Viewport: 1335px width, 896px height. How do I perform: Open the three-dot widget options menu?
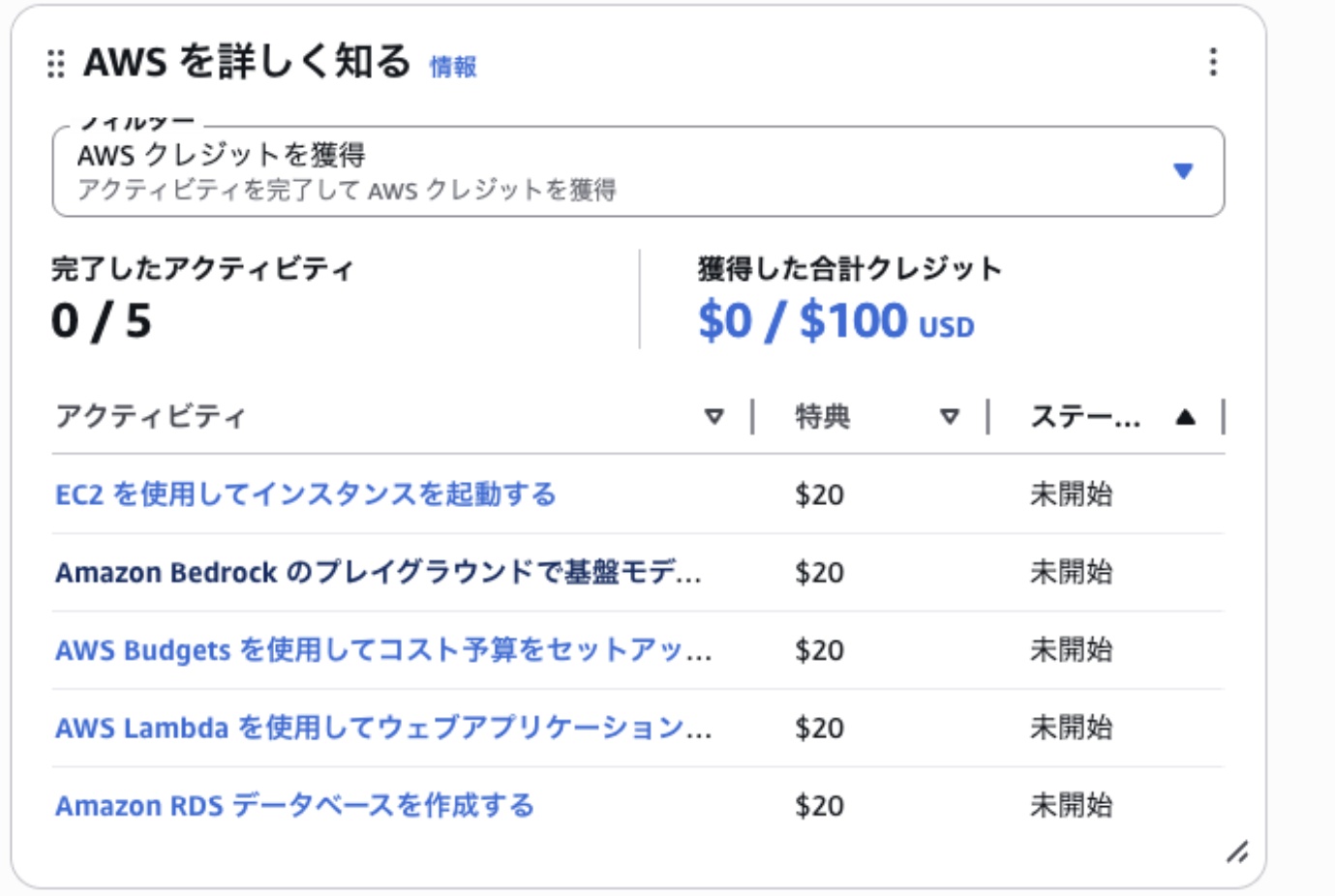(1212, 63)
